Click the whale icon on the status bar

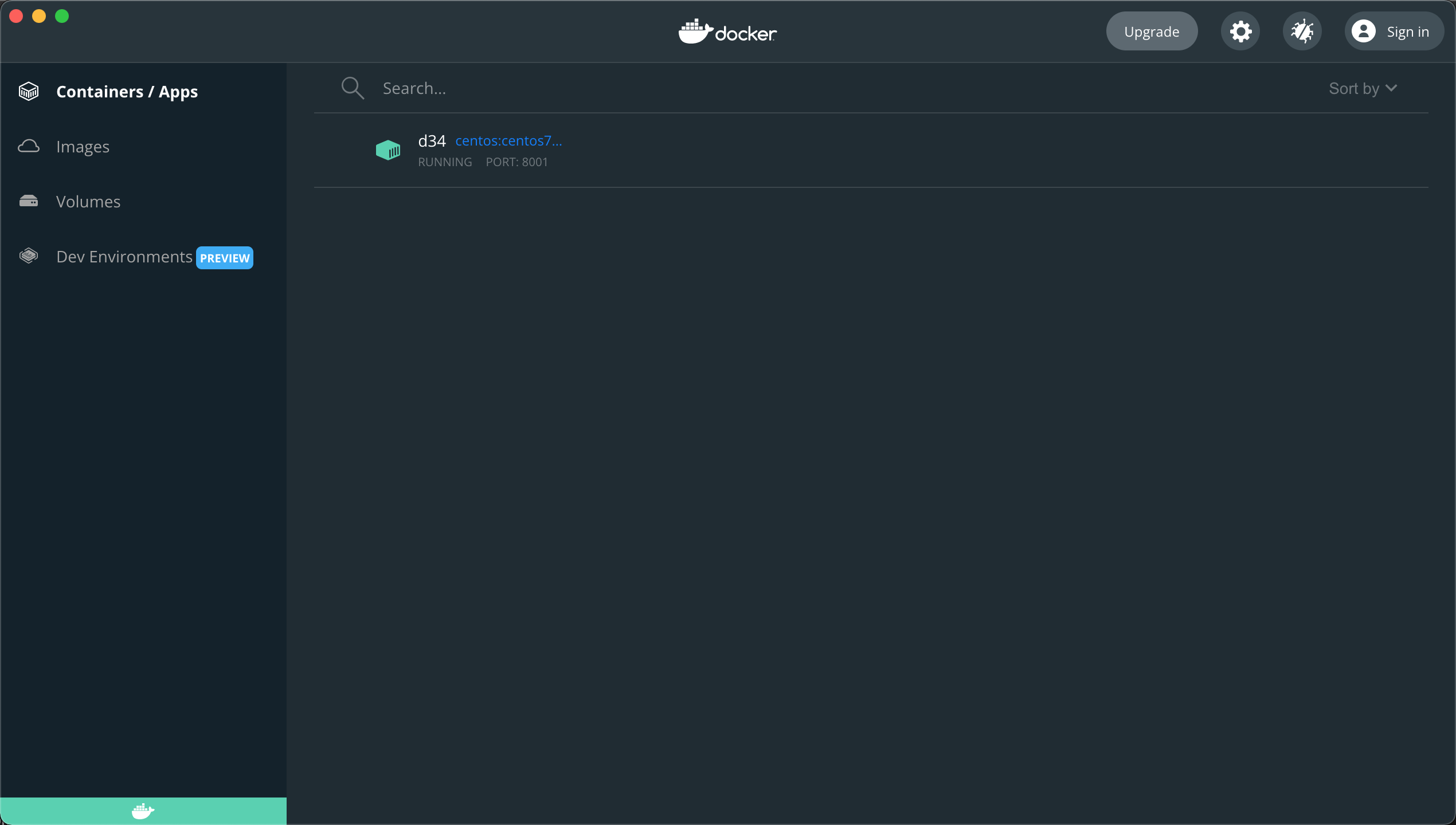coord(143,811)
